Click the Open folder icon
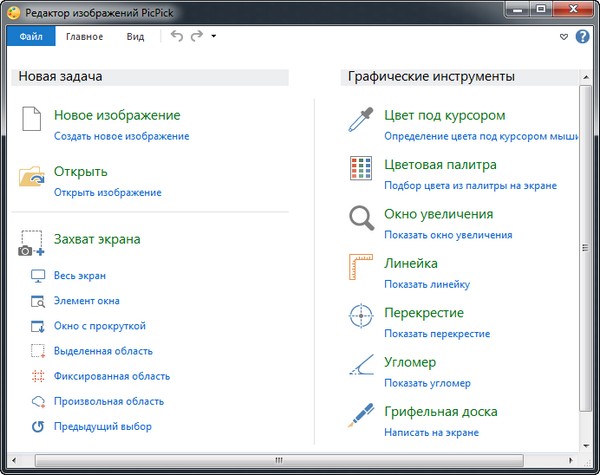The height and width of the screenshot is (475, 600). click(x=32, y=177)
